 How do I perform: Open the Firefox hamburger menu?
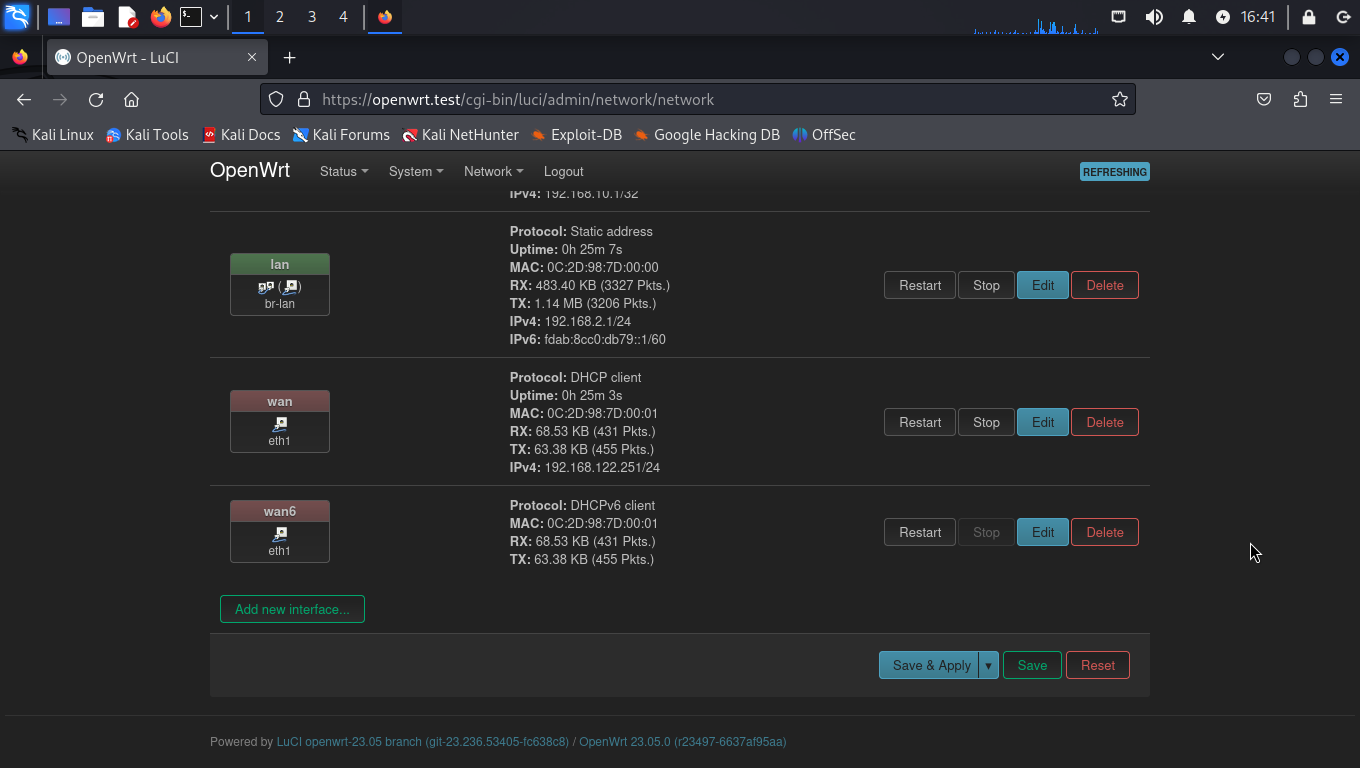coord(1336,99)
